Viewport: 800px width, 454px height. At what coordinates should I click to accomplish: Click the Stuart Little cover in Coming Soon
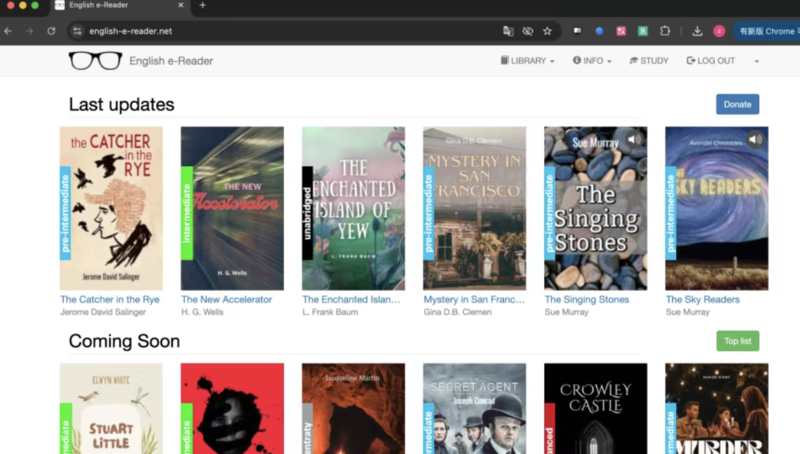coord(111,409)
